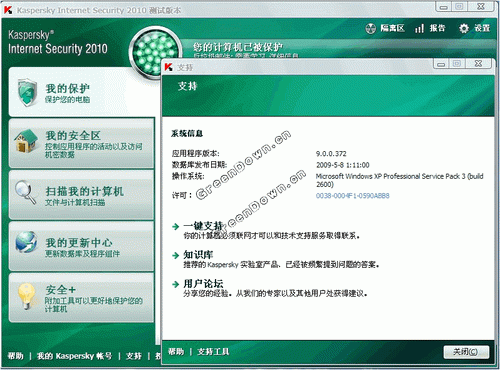Minimize the main Kaspersky window
The image size is (500, 370).
tap(444, 7)
